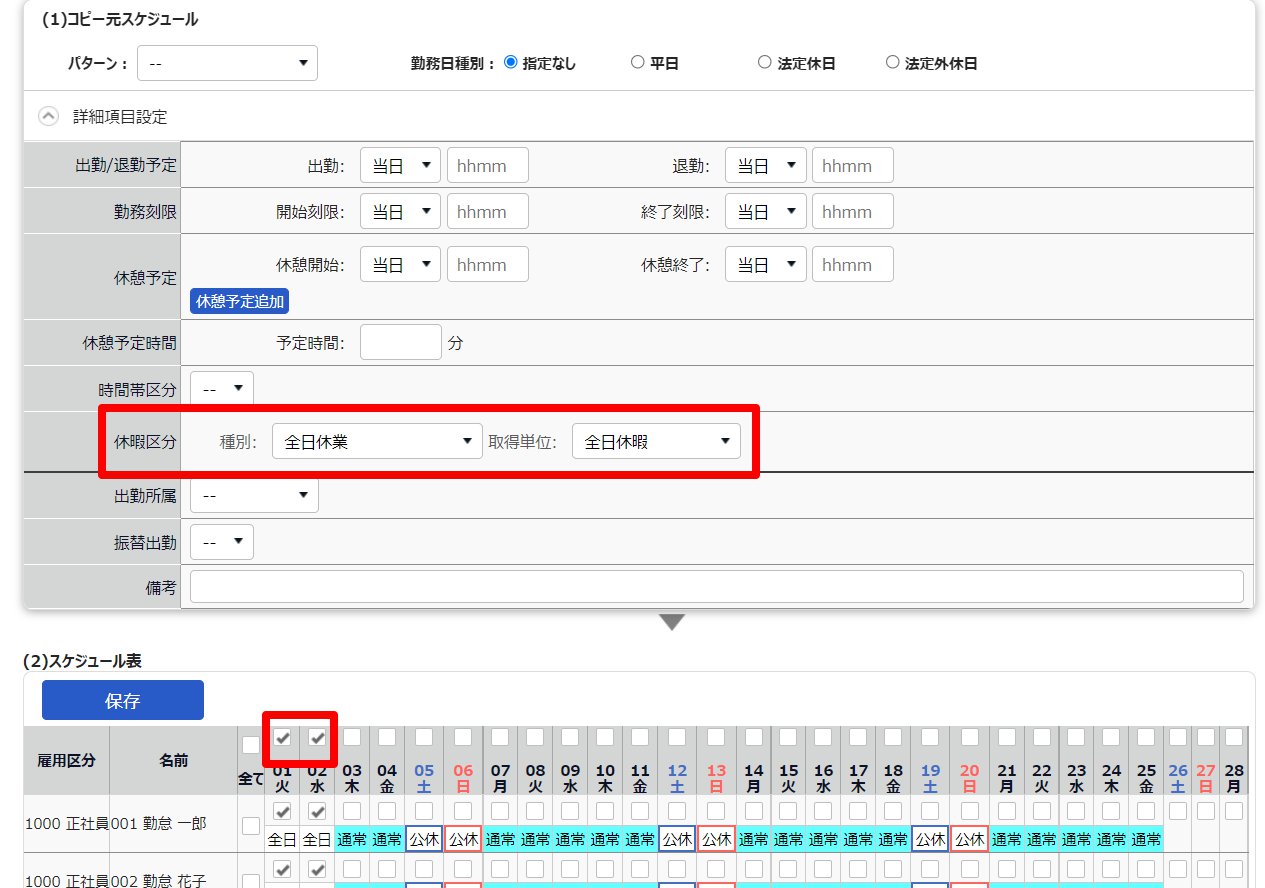
Task: Click the 休憩開始 hhmm field
Action: click(488, 265)
